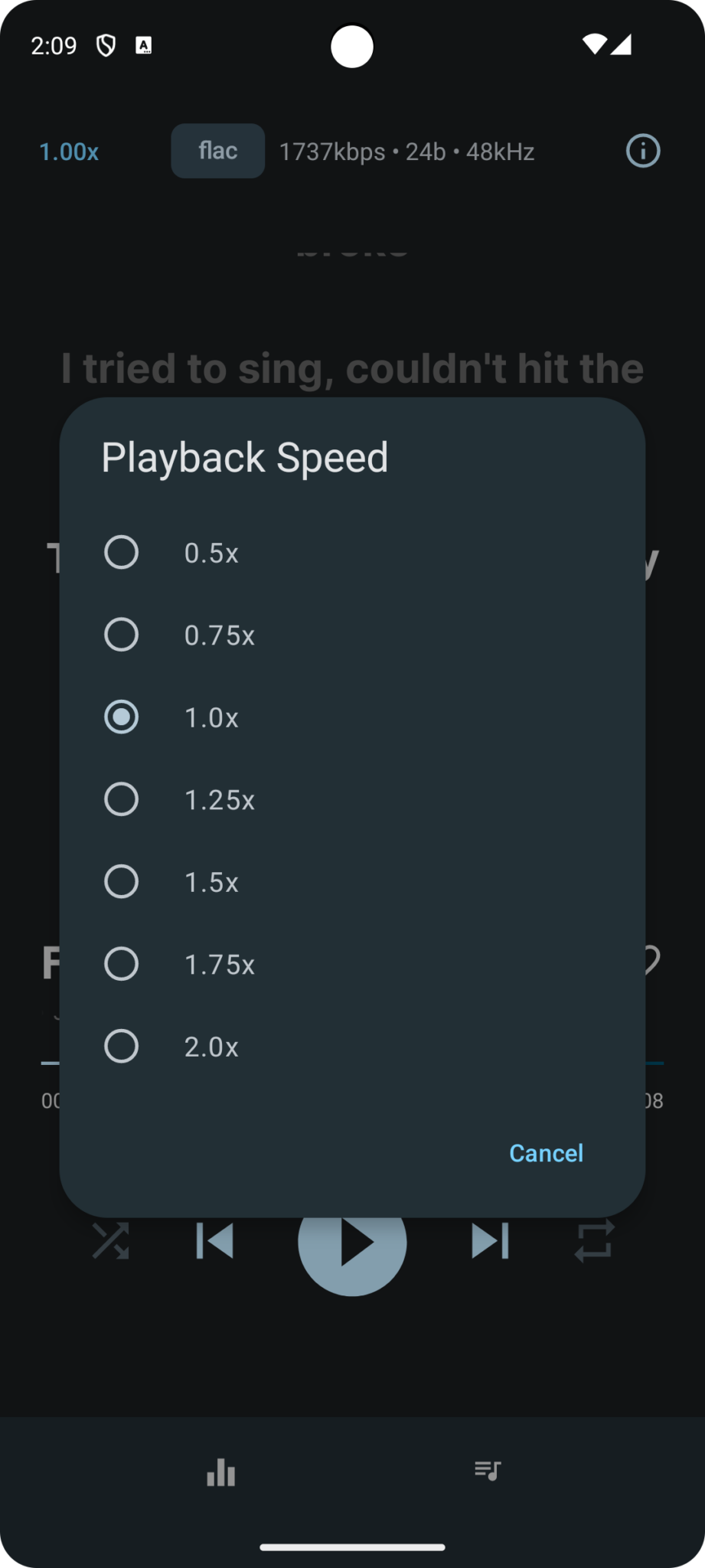This screenshot has width=705, height=1568.
Task: Cancel the Playback Speed dialog
Action: tap(546, 1153)
